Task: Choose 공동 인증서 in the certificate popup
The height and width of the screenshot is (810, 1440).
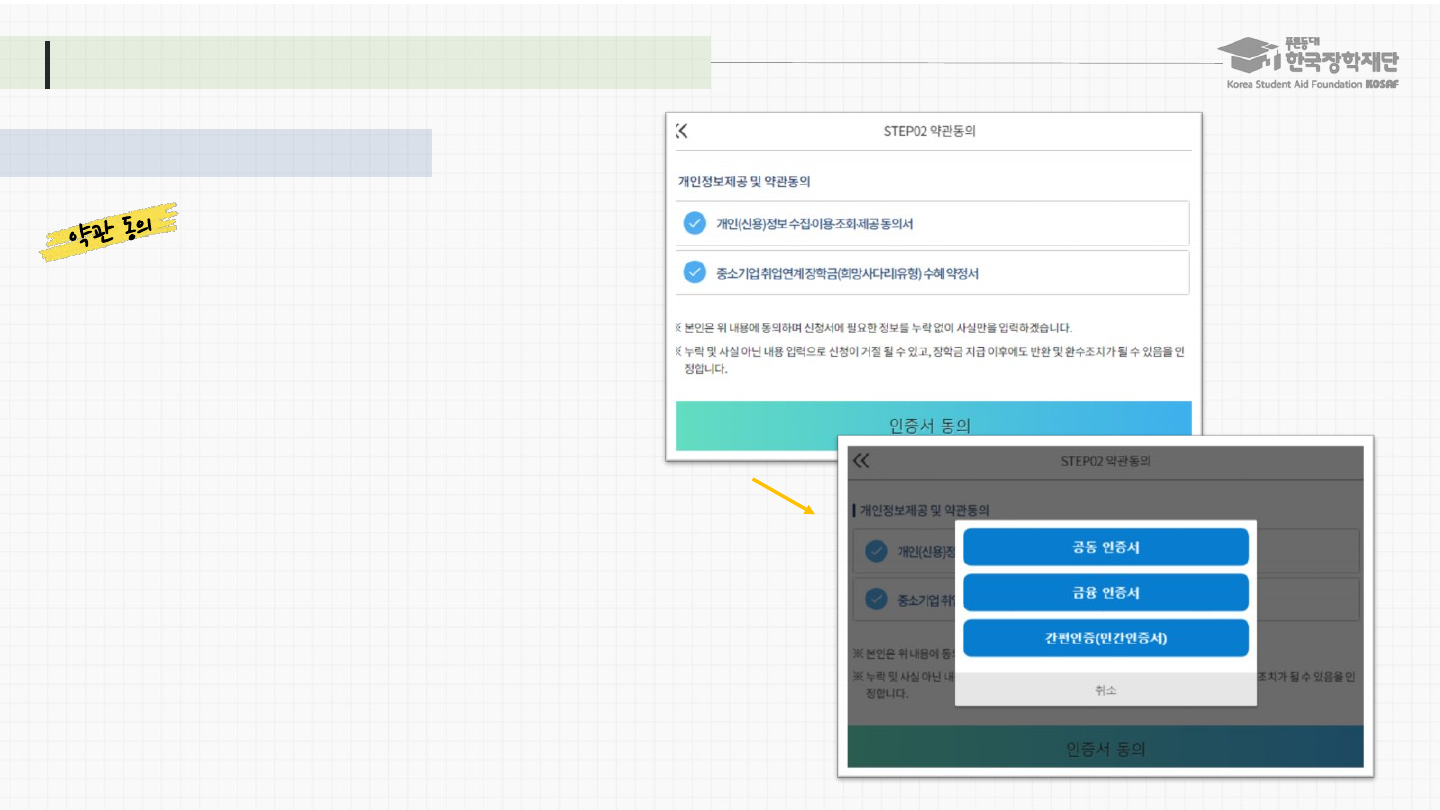Action: [1105, 547]
